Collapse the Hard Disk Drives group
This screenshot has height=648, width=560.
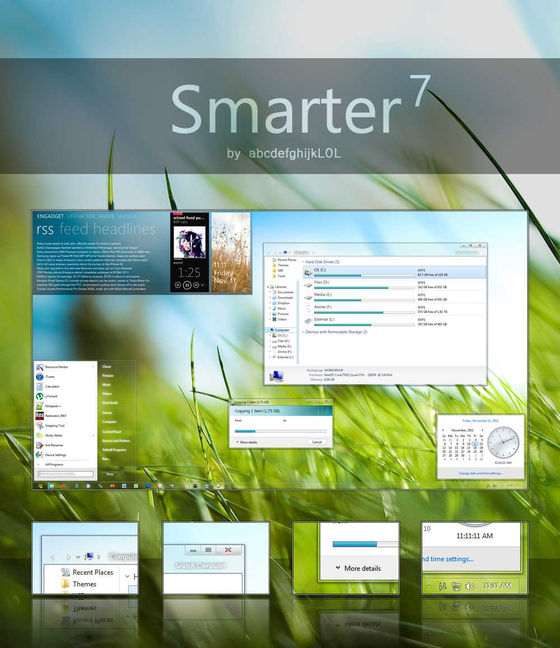304,262
